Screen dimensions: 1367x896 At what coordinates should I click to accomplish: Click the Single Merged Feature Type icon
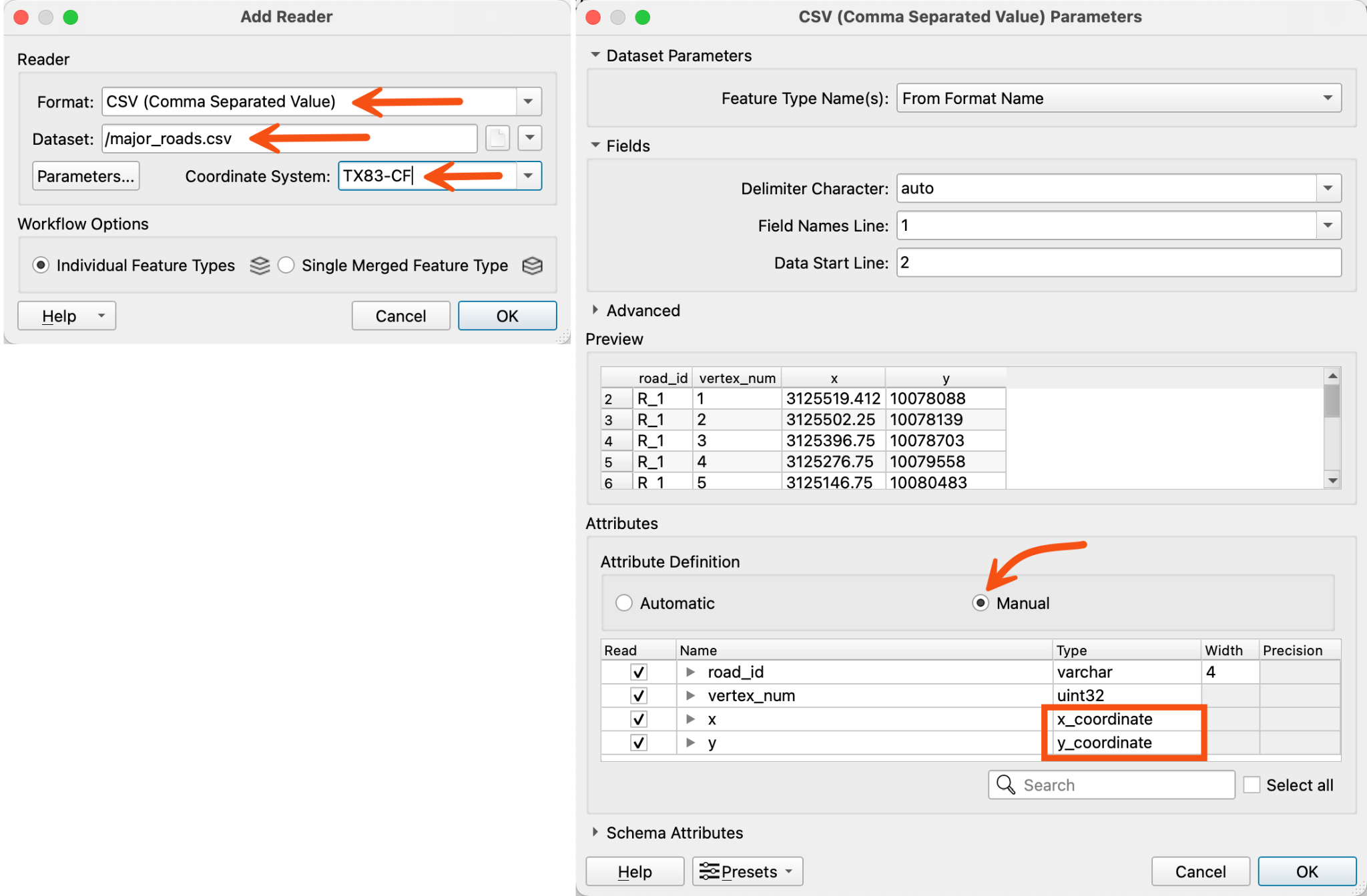[x=532, y=266]
